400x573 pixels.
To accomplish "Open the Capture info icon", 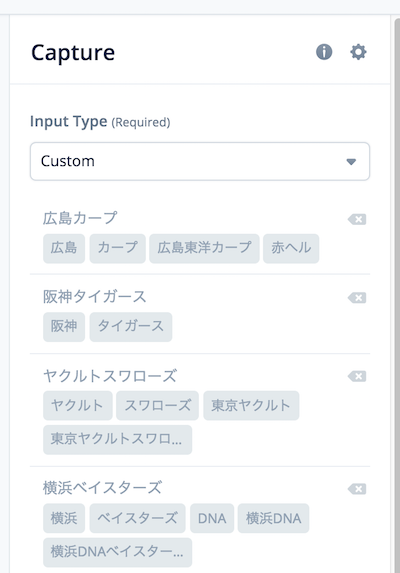I will pos(324,52).
